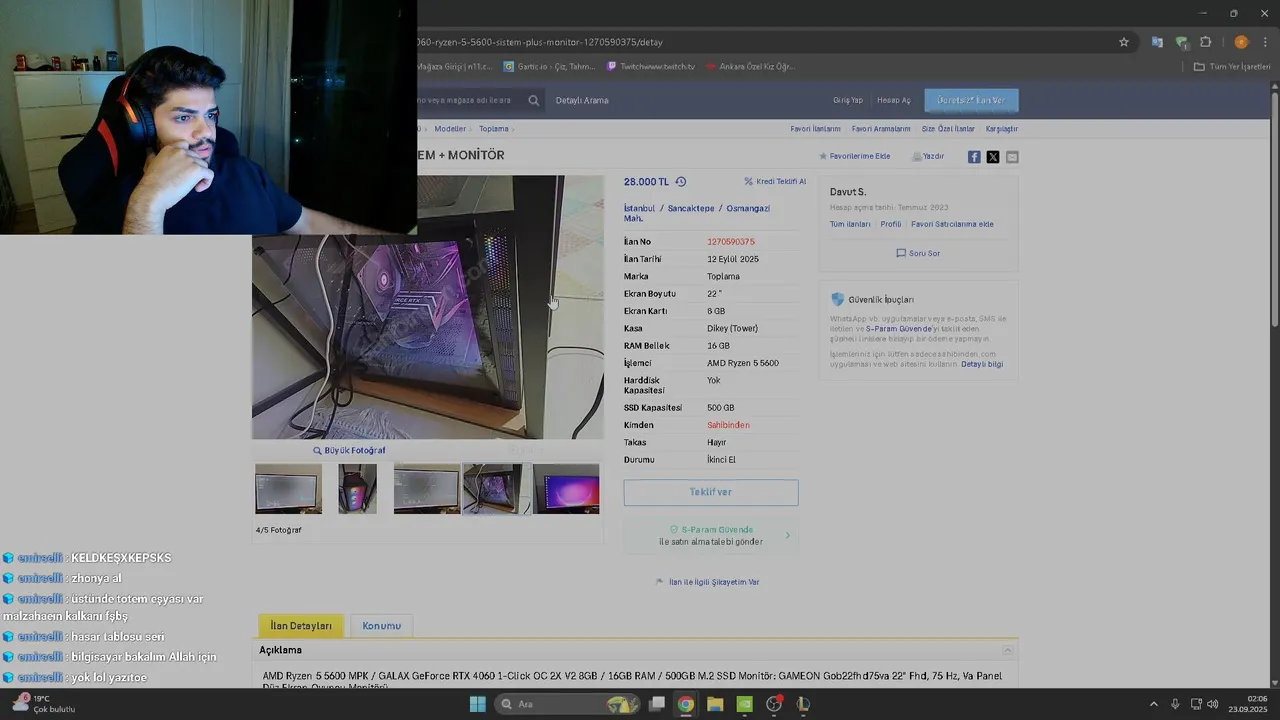
Task: Click Giriş Yap link
Action: [848, 100]
